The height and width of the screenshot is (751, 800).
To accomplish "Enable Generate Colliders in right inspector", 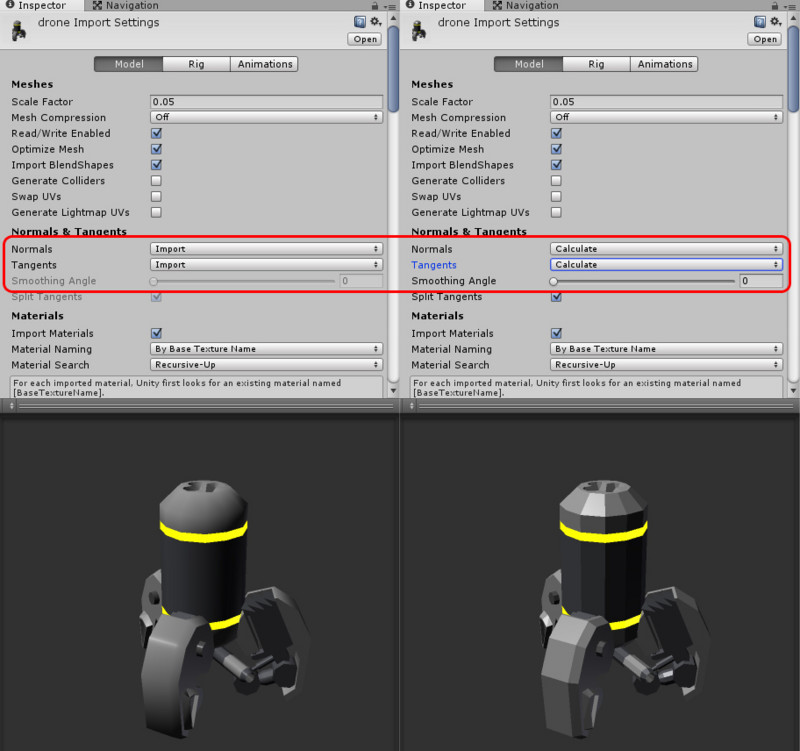I will tap(557, 181).
